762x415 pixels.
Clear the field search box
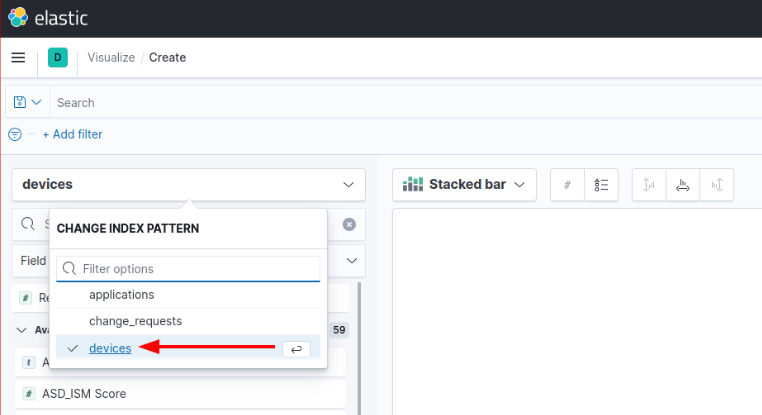349,225
